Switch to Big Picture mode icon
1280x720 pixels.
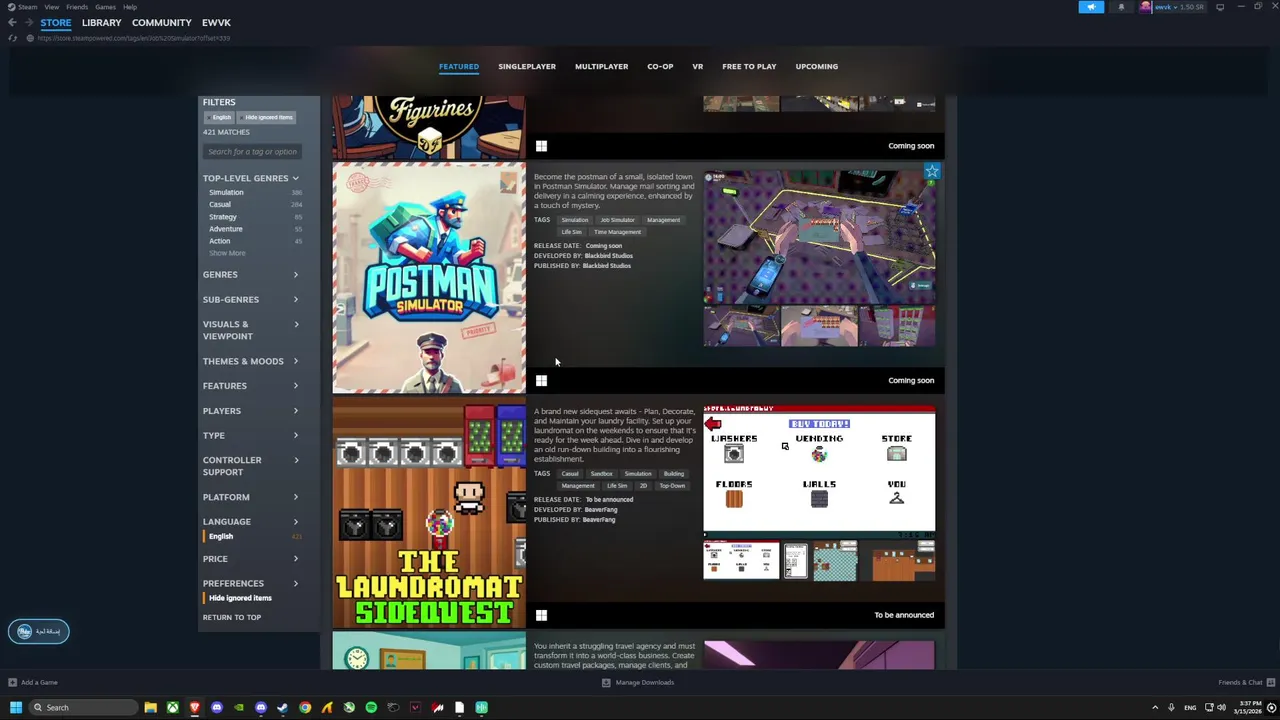pyautogui.click(x=1220, y=7)
